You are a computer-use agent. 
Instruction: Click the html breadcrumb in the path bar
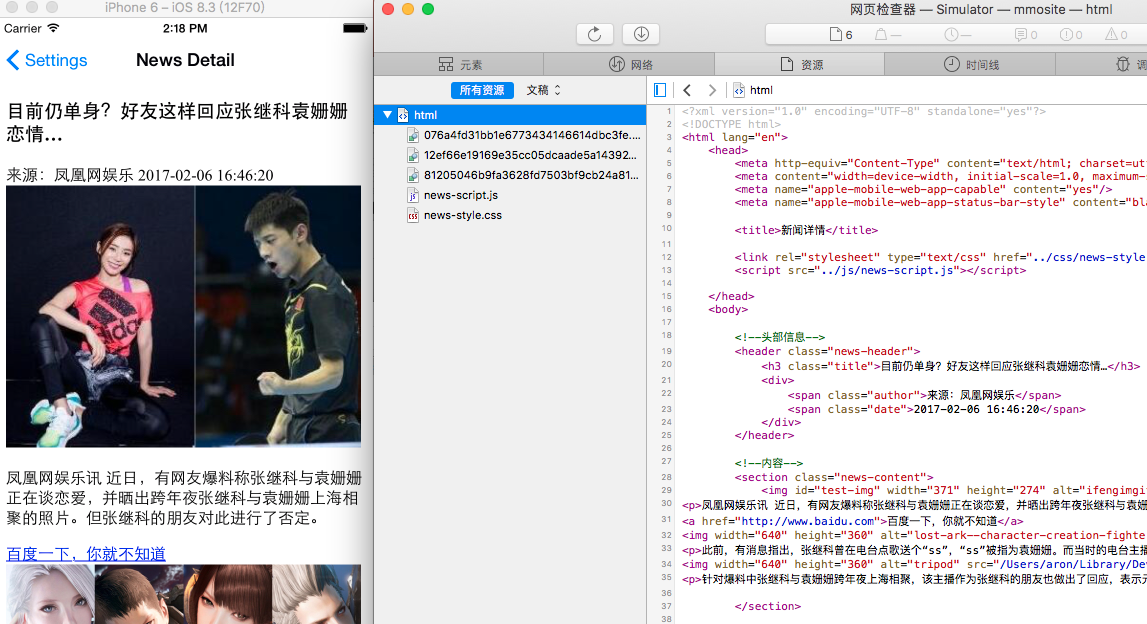pyautogui.click(x=753, y=90)
